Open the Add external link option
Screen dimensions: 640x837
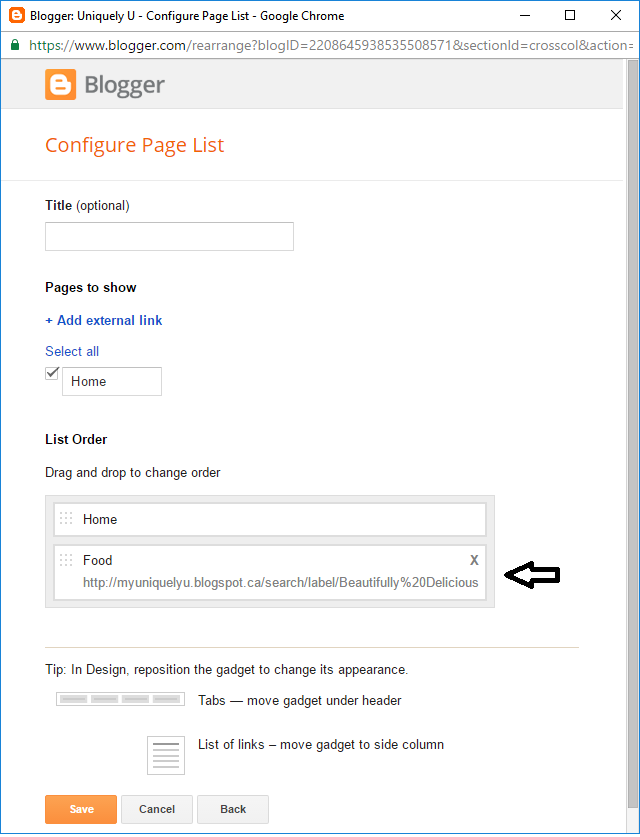tap(103, 320)
